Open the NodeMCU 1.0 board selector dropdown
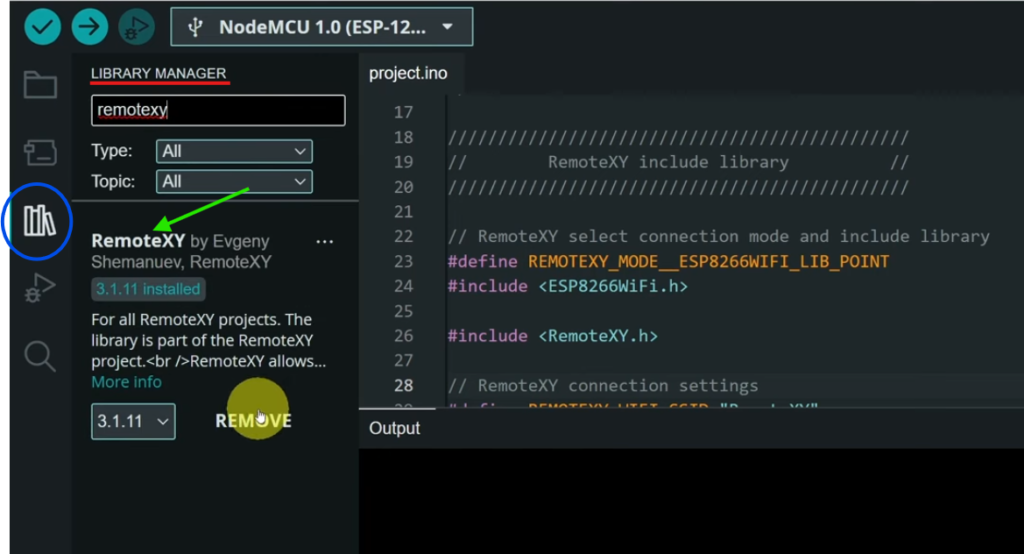This screenshot has height=554, width=1024. pyautogui.click(x=322, y=27)
